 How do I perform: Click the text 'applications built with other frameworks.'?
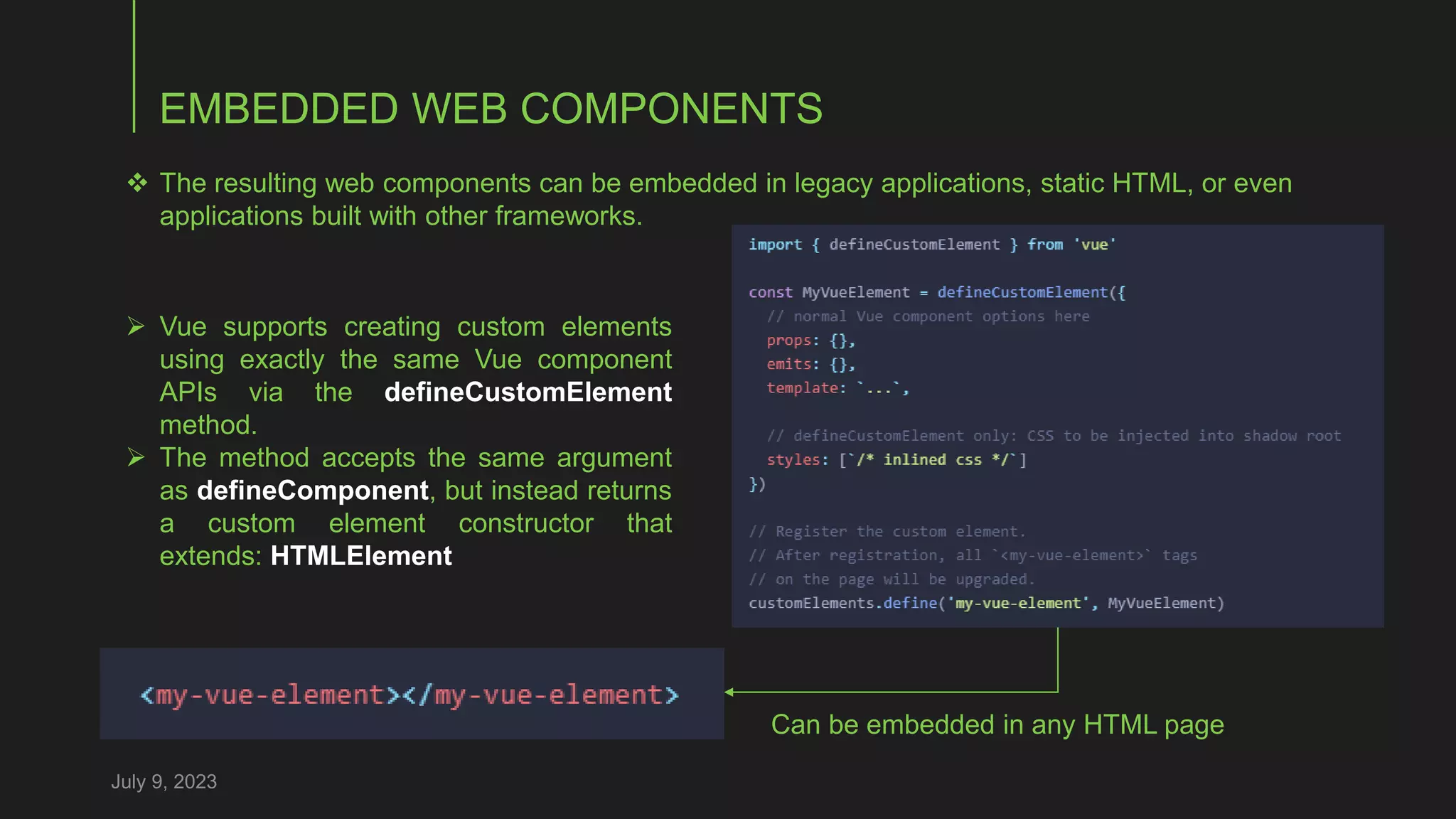click(401, 215)
